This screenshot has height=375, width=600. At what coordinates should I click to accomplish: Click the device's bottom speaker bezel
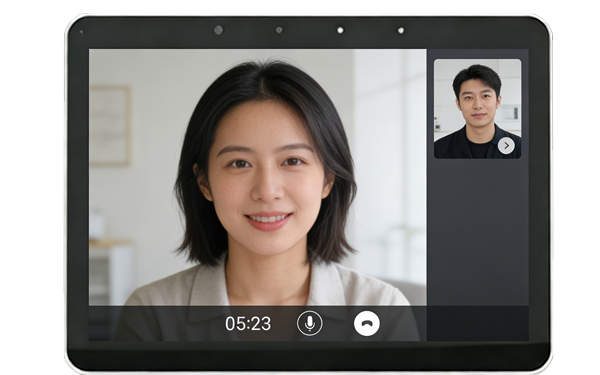click(x=308, y=358)
